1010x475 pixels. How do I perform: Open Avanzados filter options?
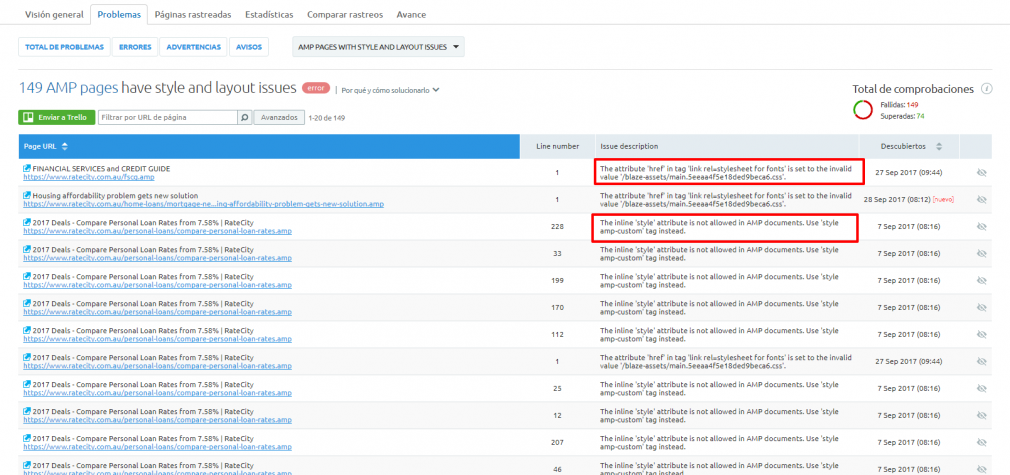pyautogui.click(x=280, y=118)
